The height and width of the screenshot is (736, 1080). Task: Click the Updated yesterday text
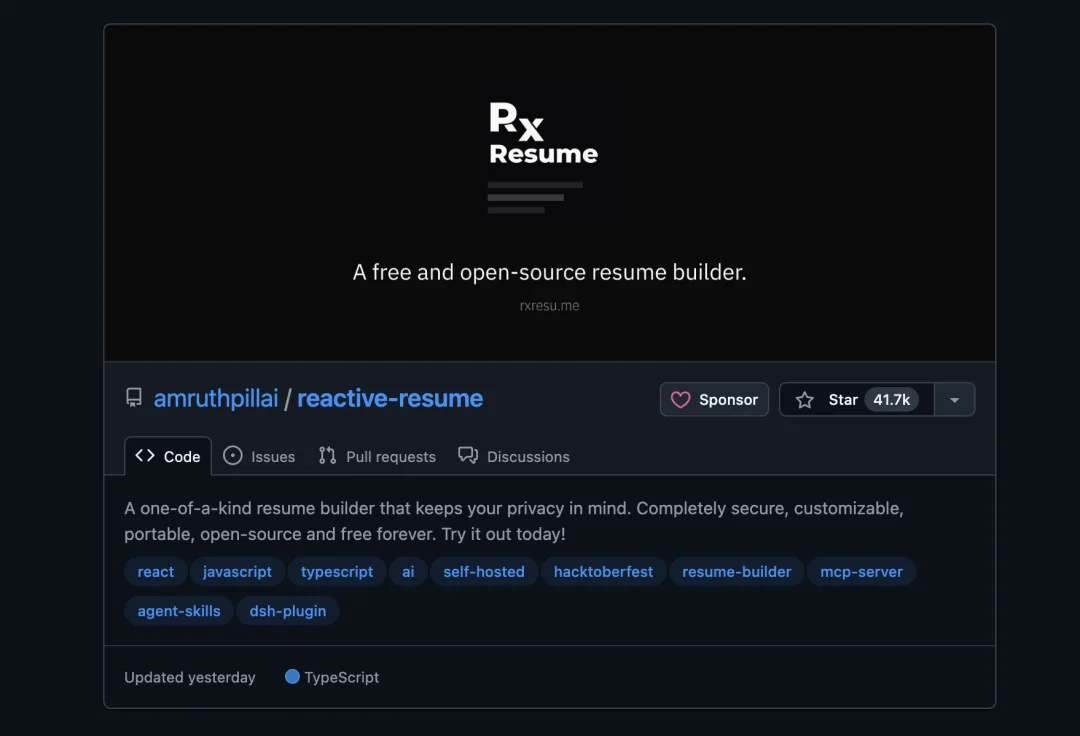point(190,677)
